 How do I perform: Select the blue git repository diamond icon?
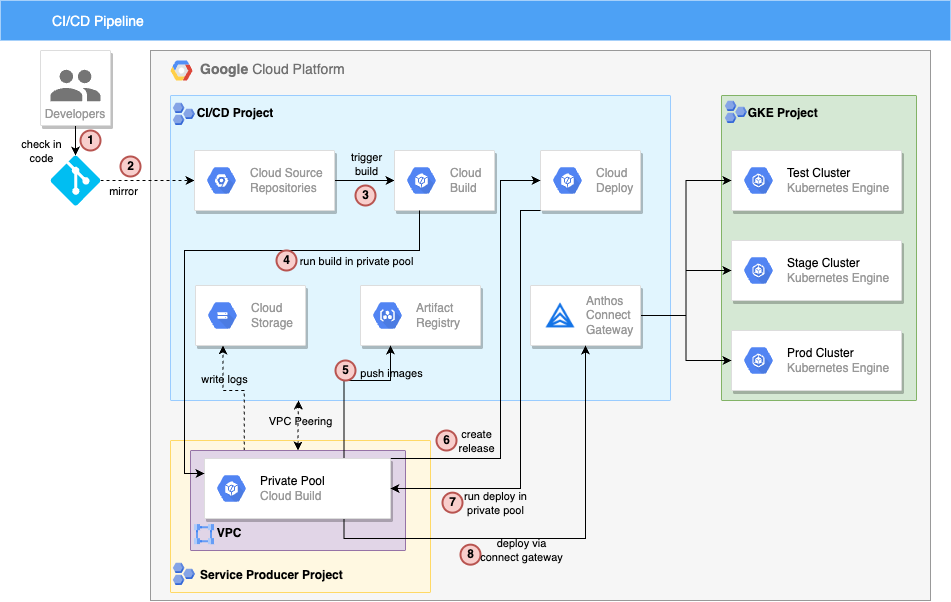point(75,181)
